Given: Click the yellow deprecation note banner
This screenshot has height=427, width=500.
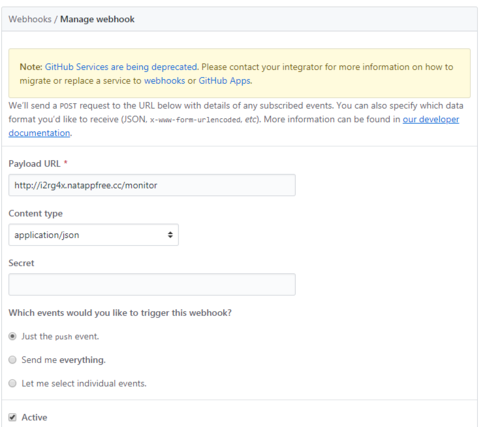Looking at the screenshot, I should click(x=239, y=73).
